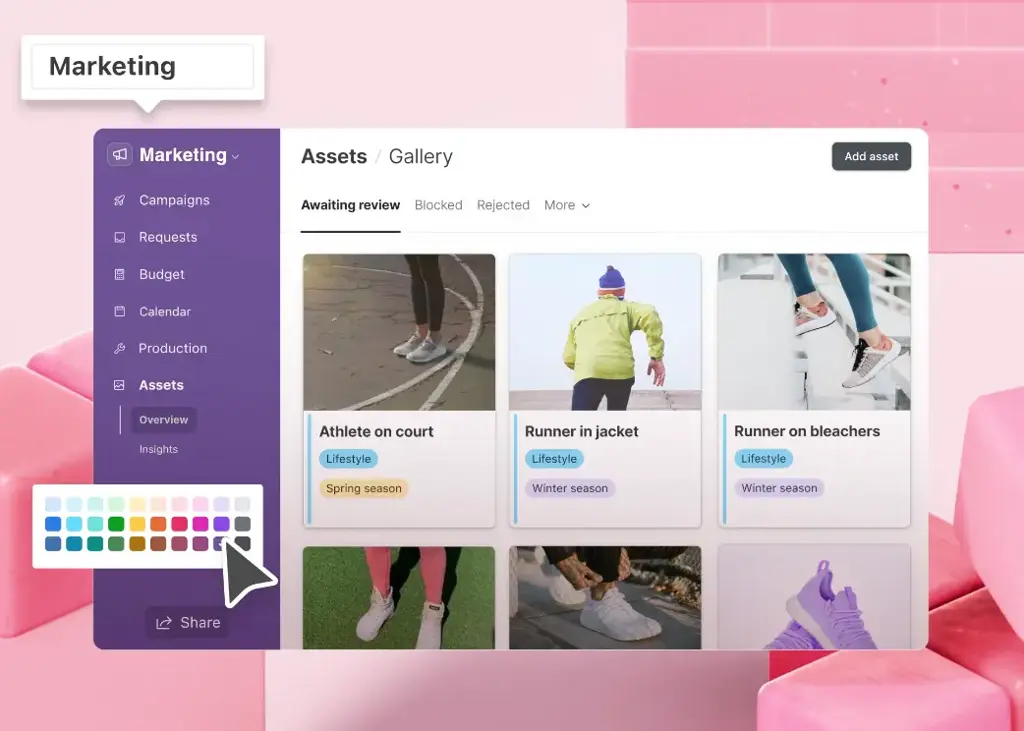The width and height of the screenshot is (1024, 731).
Task: Click the Add asset button
Action: click(871, 156)
